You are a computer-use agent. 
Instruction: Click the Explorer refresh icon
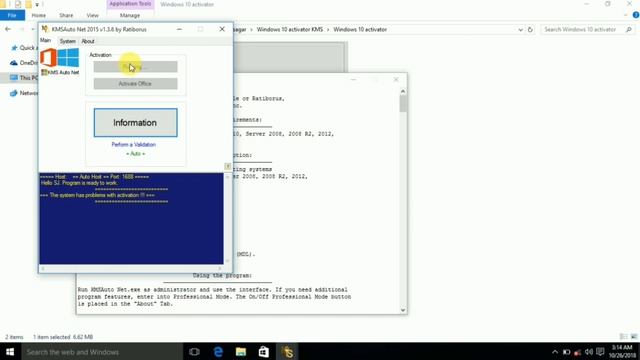pyautogui.click(x=530, y=29)
